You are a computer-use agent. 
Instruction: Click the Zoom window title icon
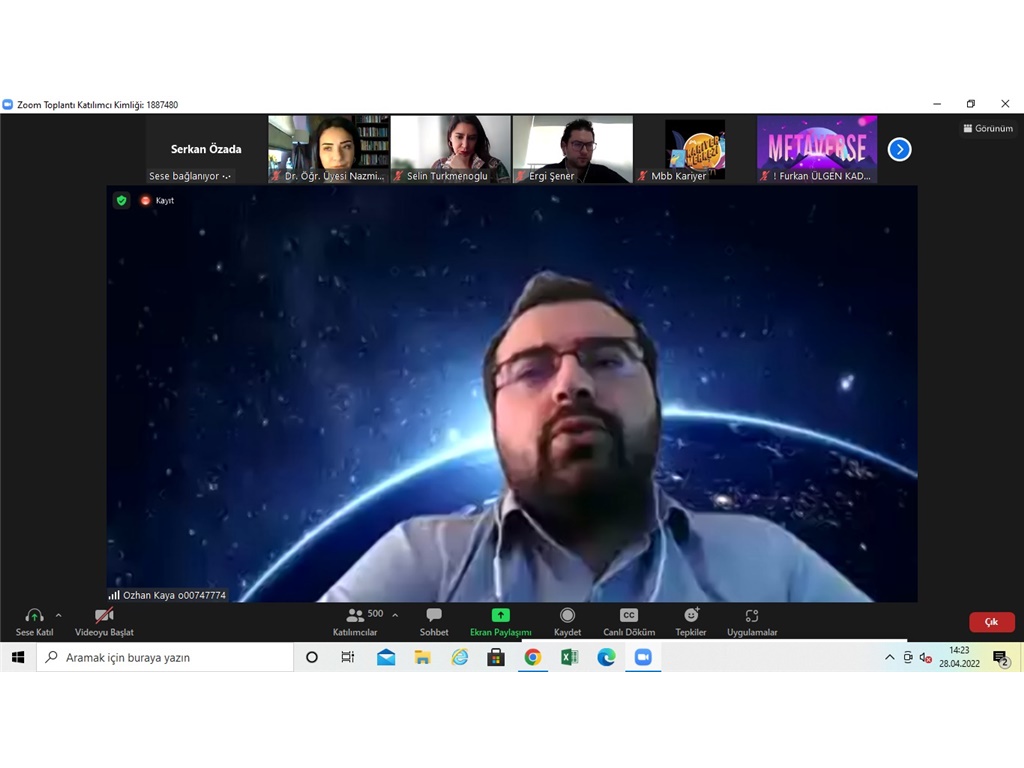pyautogui.click(x=8, y=104)
